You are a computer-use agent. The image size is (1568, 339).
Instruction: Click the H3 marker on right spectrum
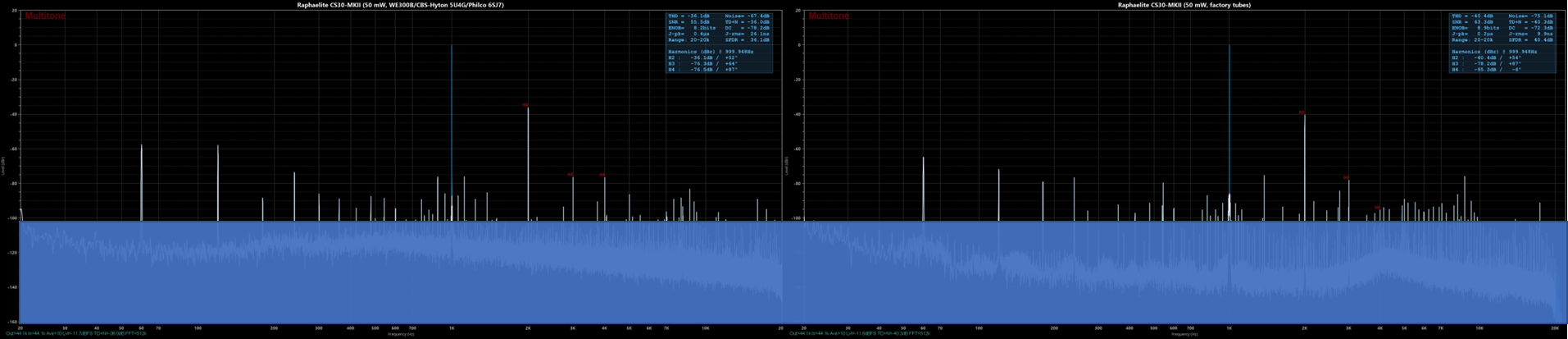(x=1347, y=178)
